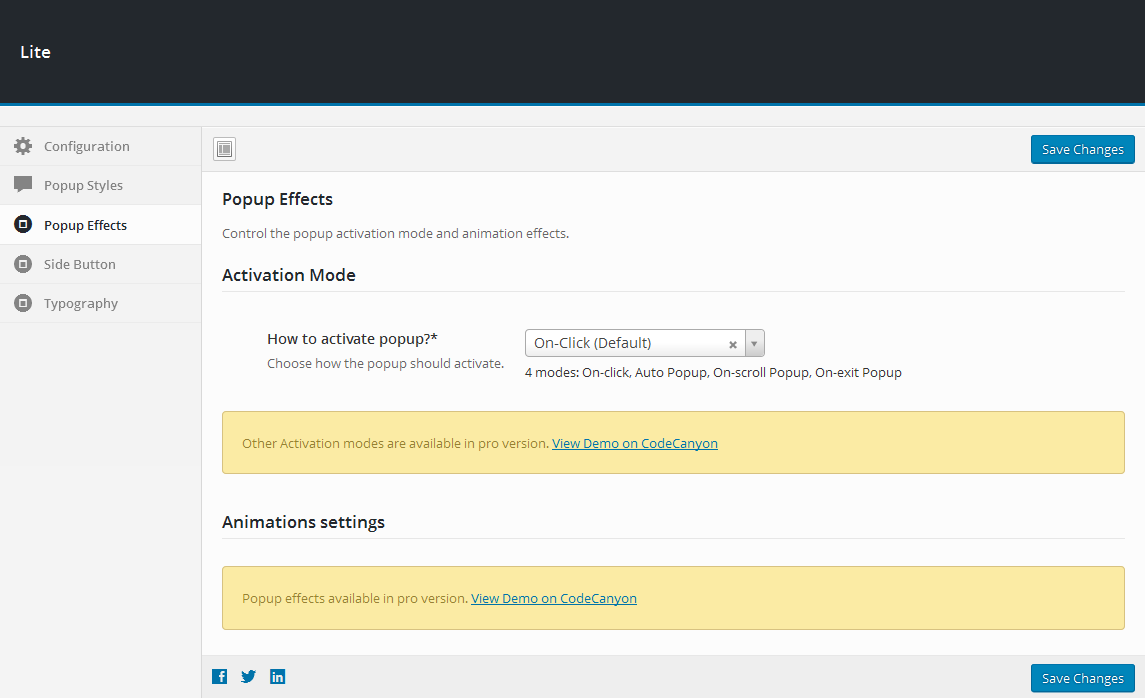Image resolution: width=1145 pixels, height=698 pixels.
Task: Select the Popup Effects tab
Action: tap(101, 225)
